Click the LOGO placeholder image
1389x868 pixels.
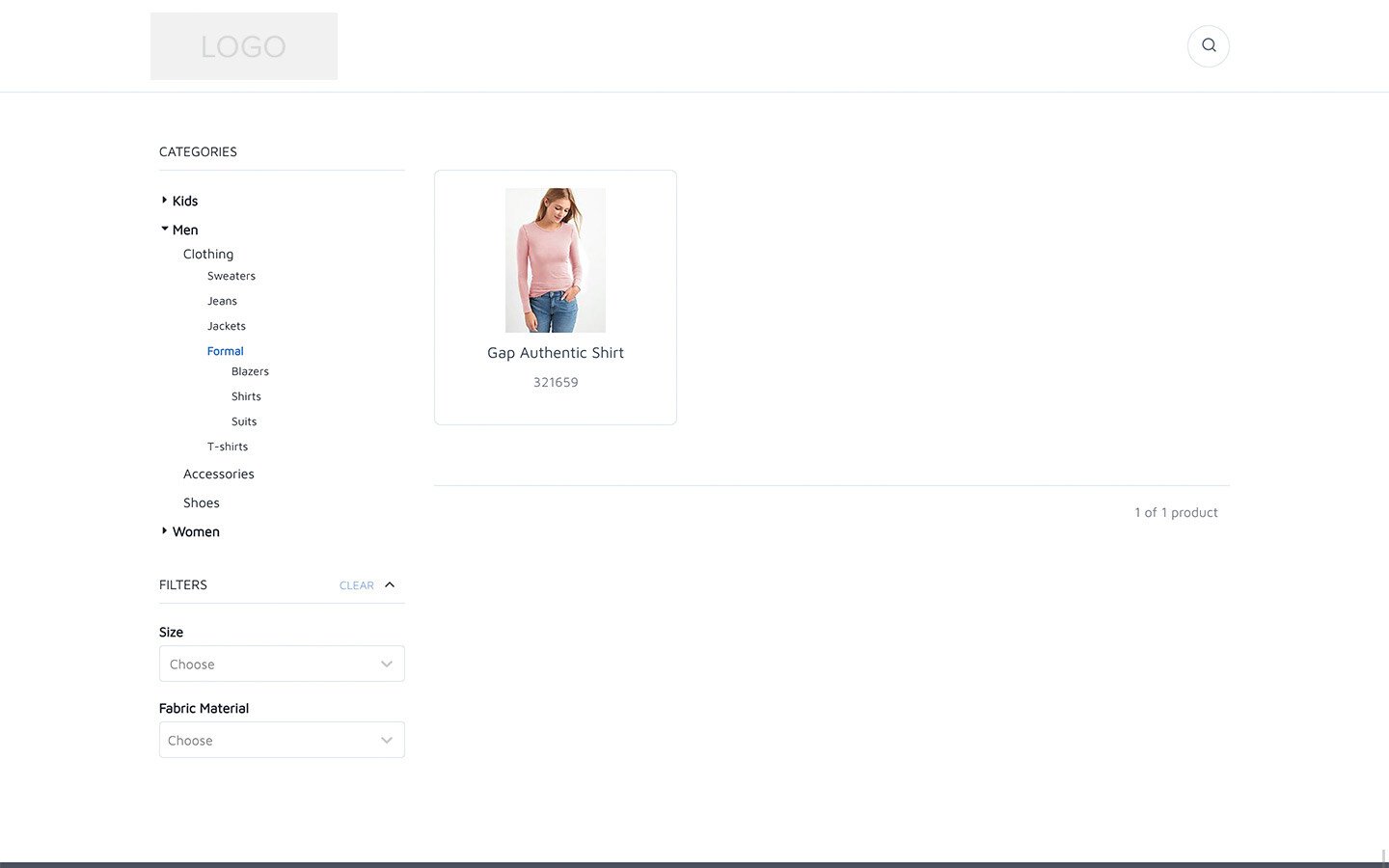(x=244, y=46)
